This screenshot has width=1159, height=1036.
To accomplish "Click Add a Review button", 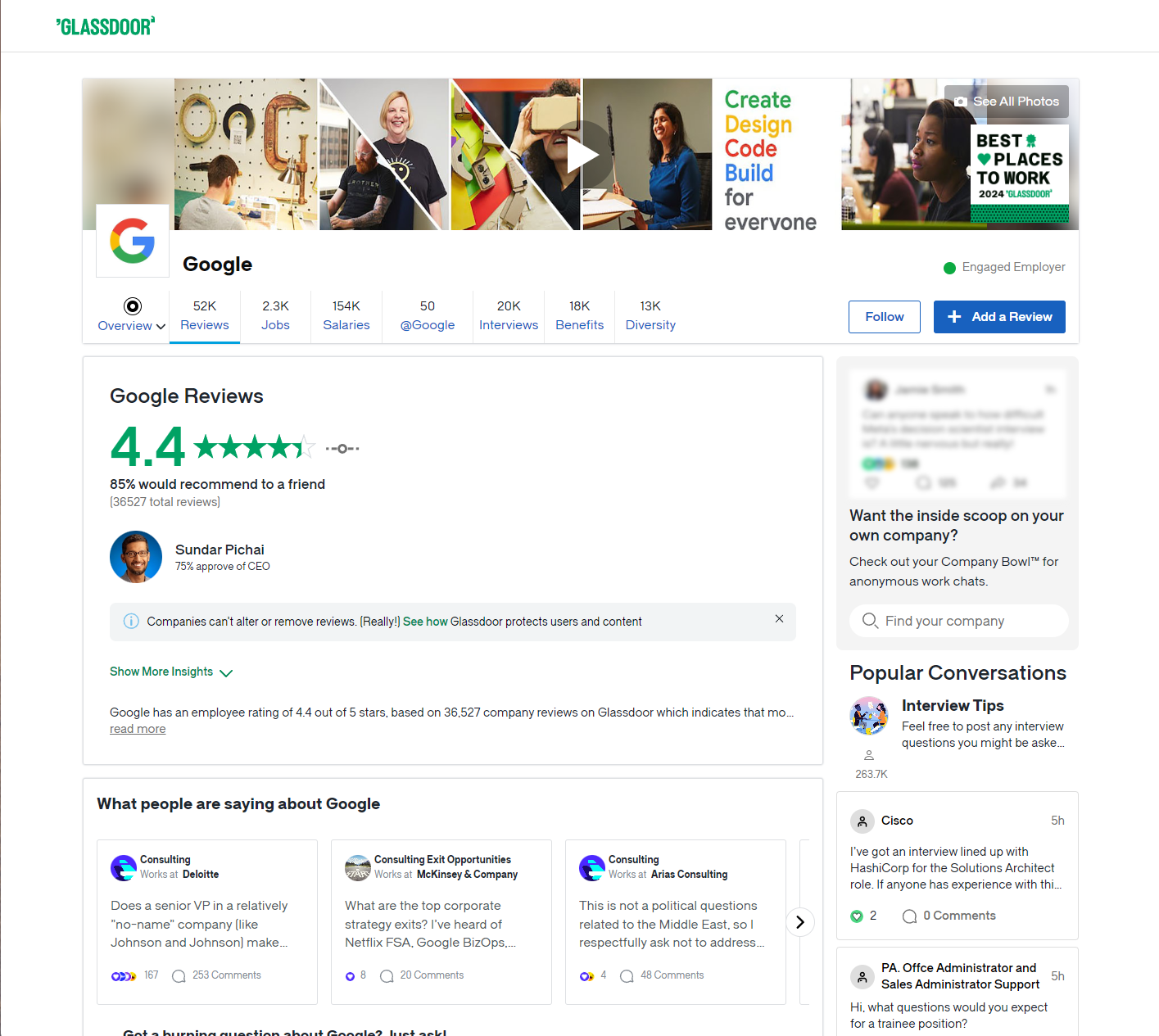I will (x=999, y=317).
